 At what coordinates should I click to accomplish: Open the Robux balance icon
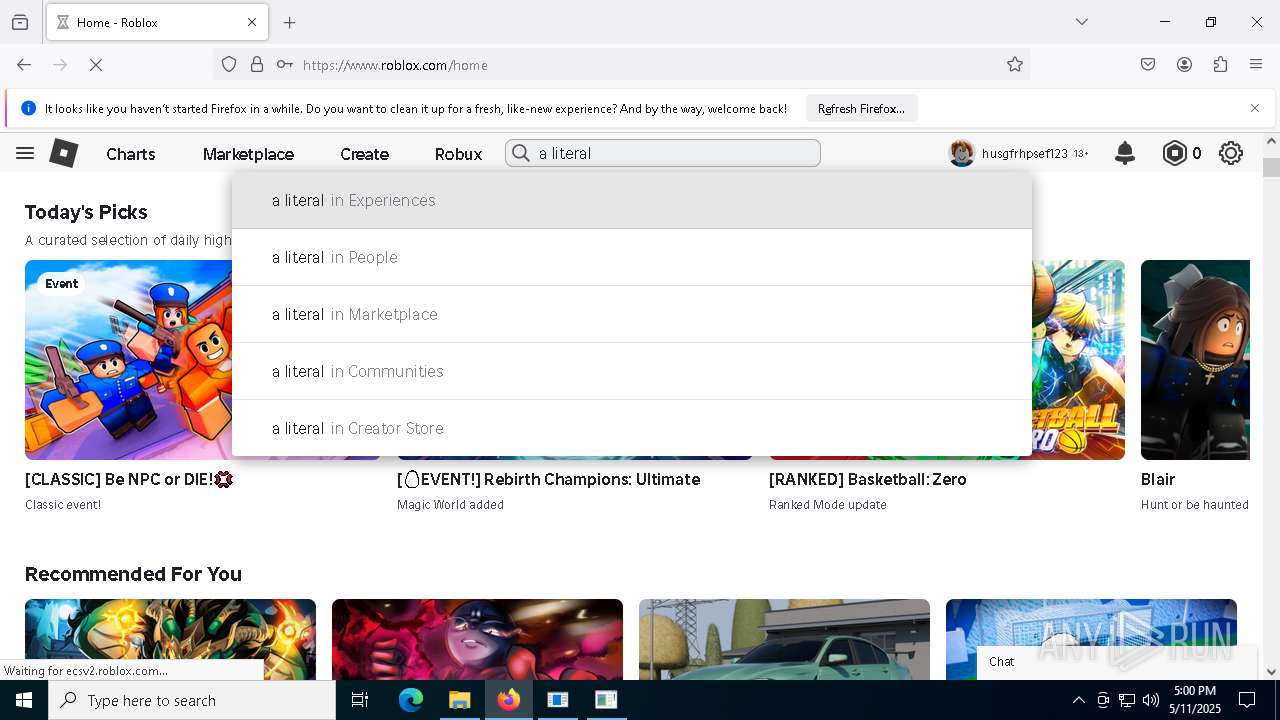[1174, 153]
